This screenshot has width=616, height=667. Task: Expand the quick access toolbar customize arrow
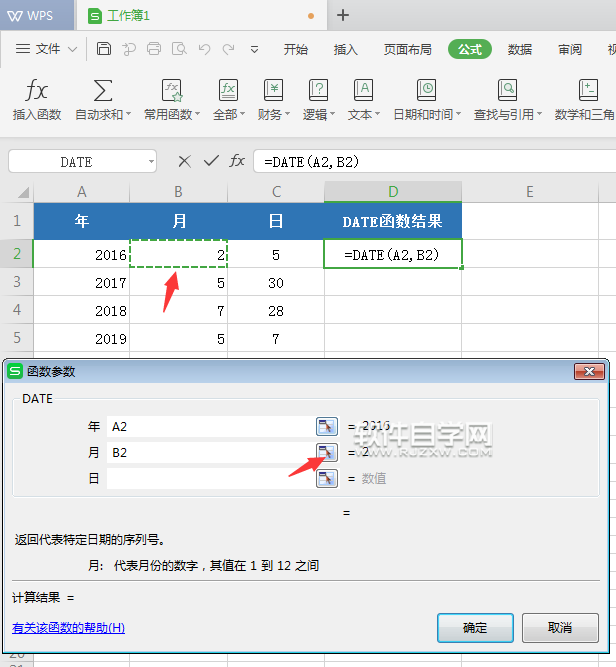[254, 50]
